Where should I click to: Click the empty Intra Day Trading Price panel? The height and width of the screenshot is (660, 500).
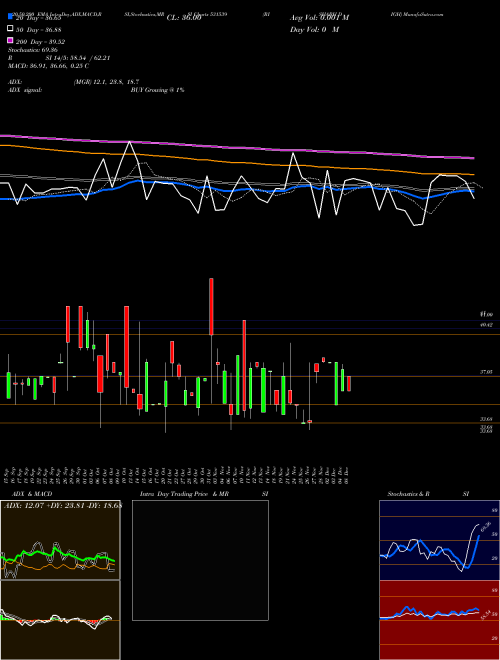click(x=200, y=560)
